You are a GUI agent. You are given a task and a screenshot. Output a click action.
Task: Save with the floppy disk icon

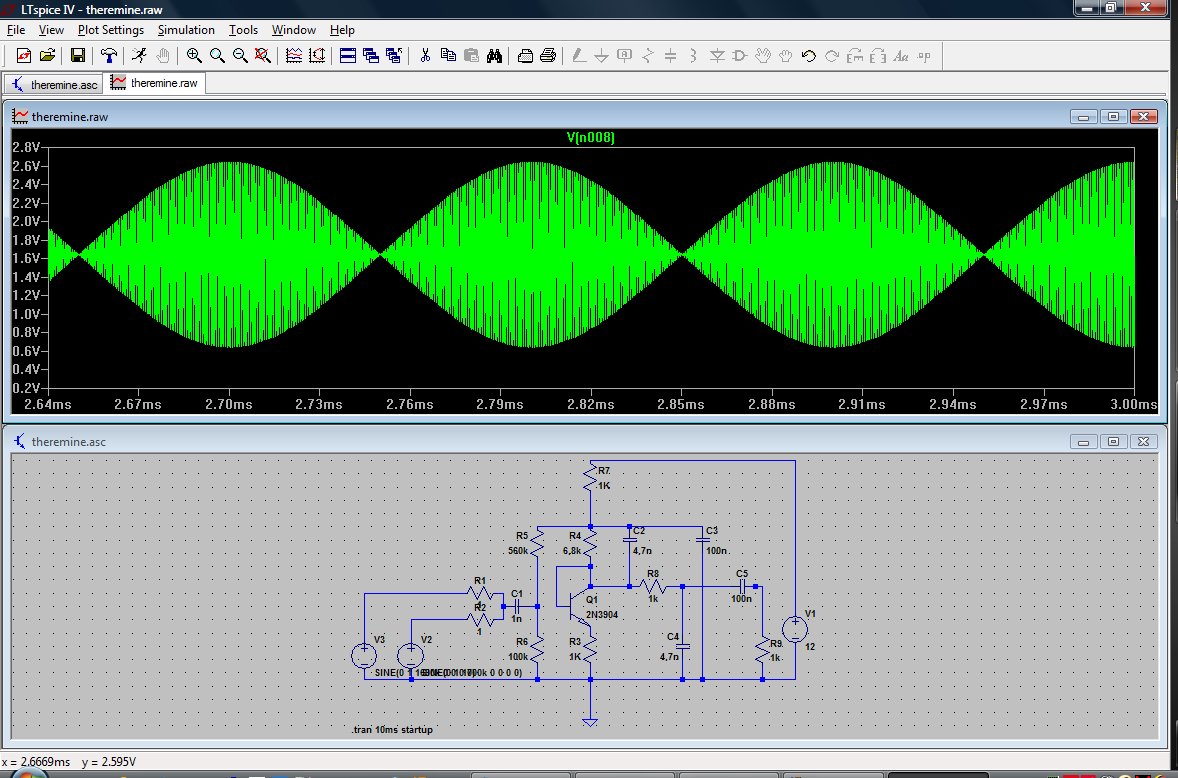click(77, 56)
